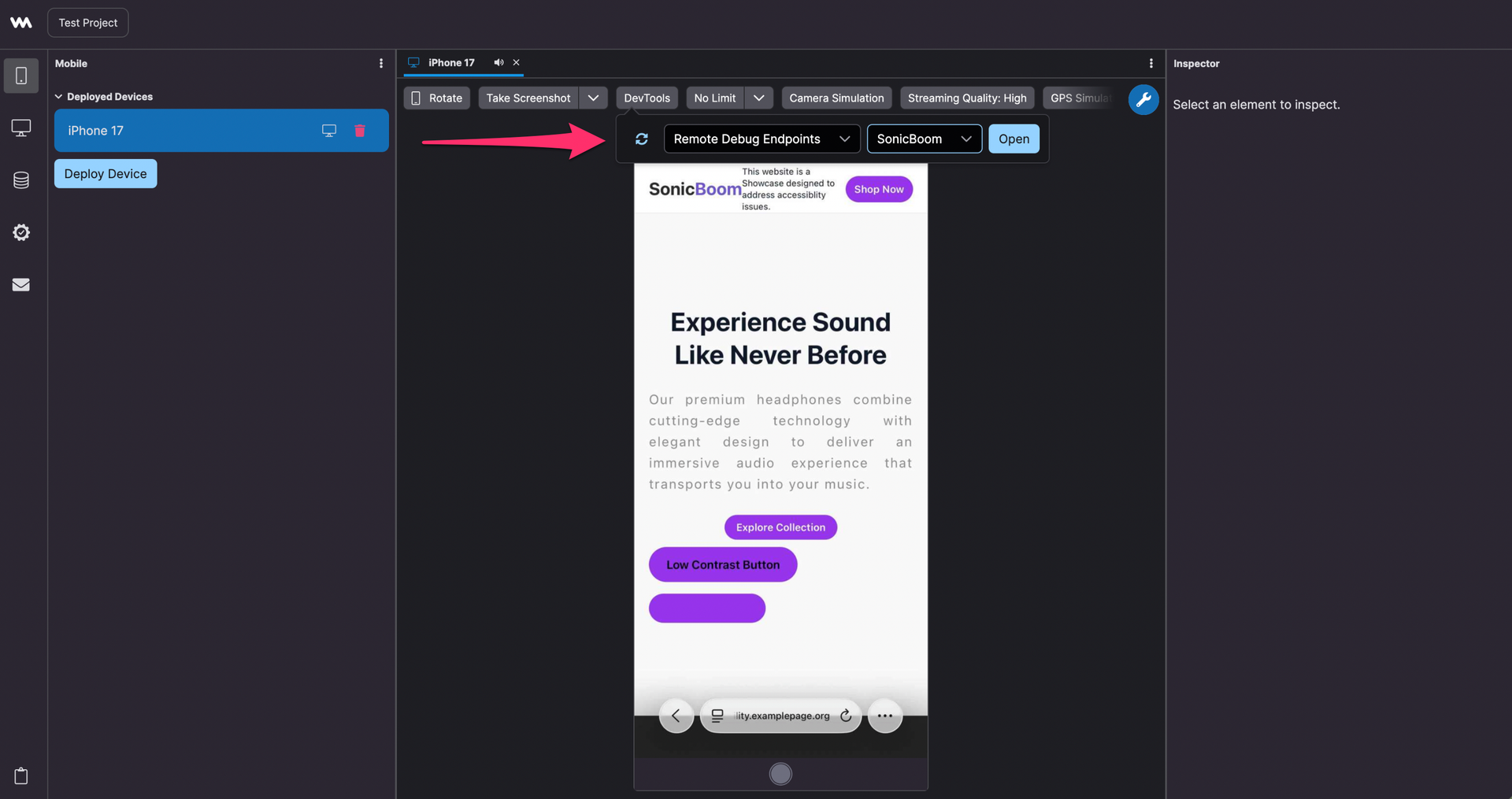Viewport: 1512px width, 799px height.
Task: Click Explore Collection button
Action: coord(780,527)
